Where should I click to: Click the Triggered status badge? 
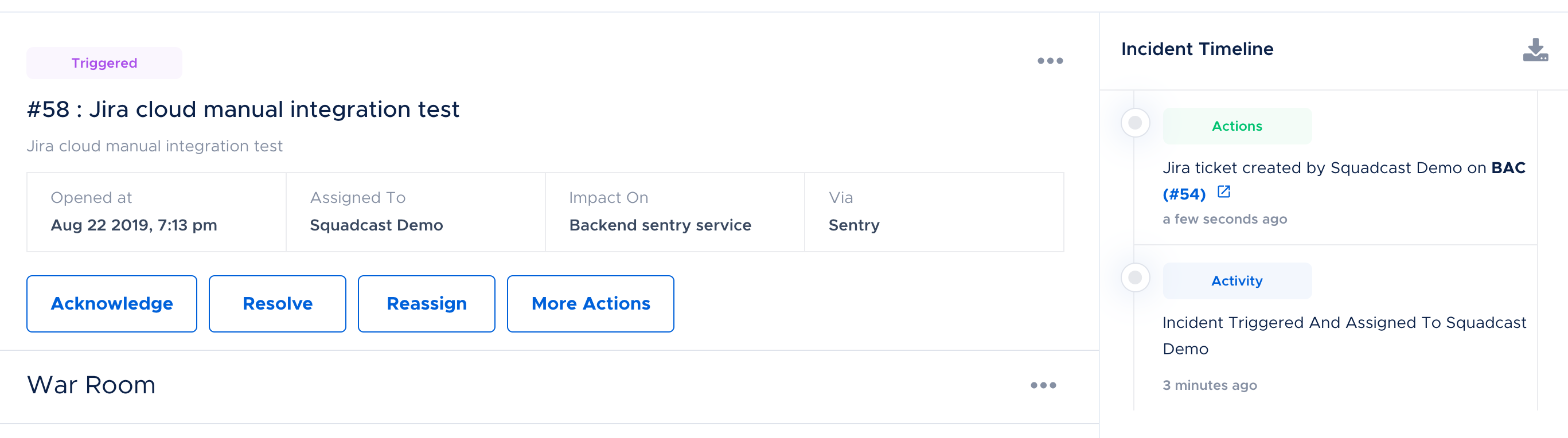pos(104,63)
